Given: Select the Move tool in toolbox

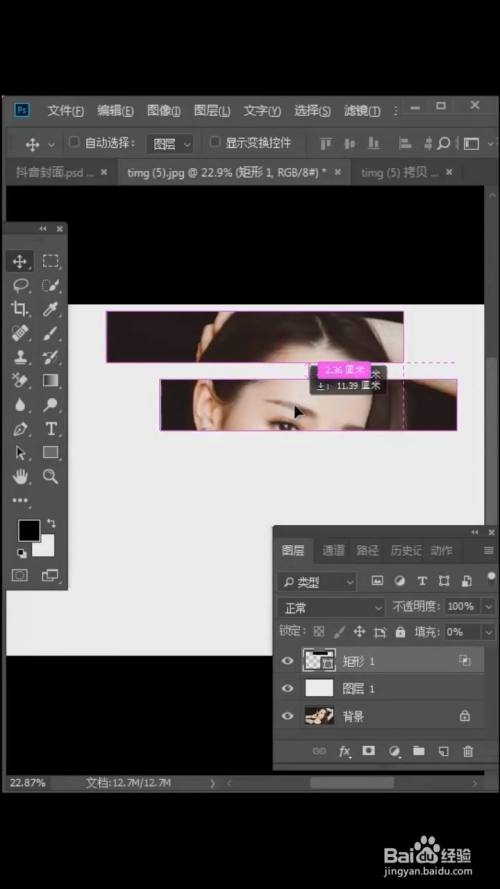Looking at the screenshot, I should click(x=20, y=261).
